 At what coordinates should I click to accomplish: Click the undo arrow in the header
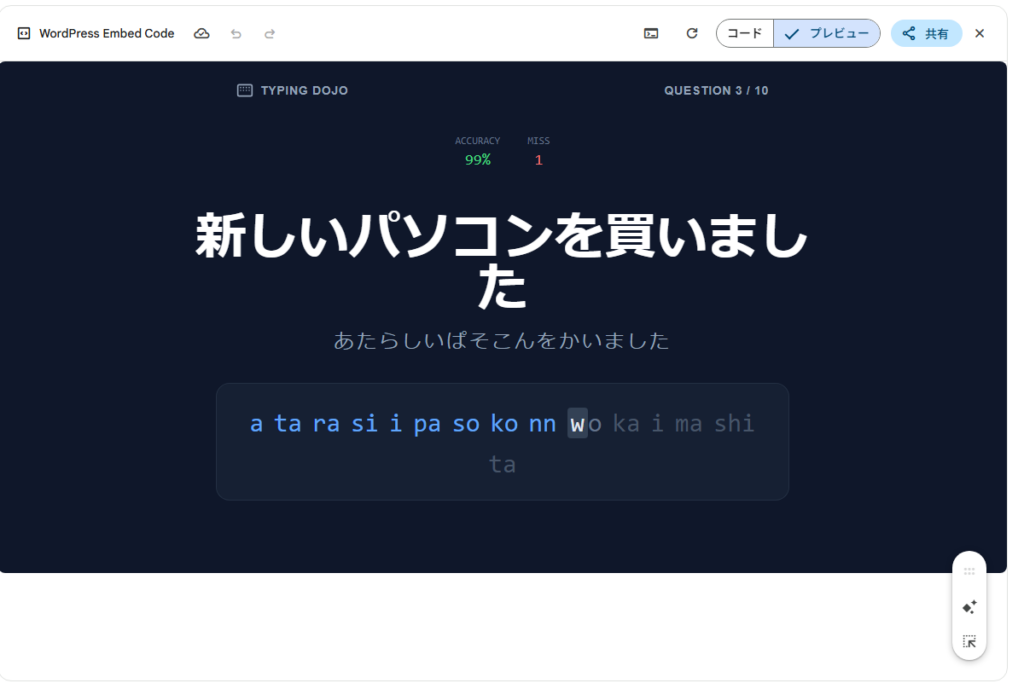click(236, 34)
